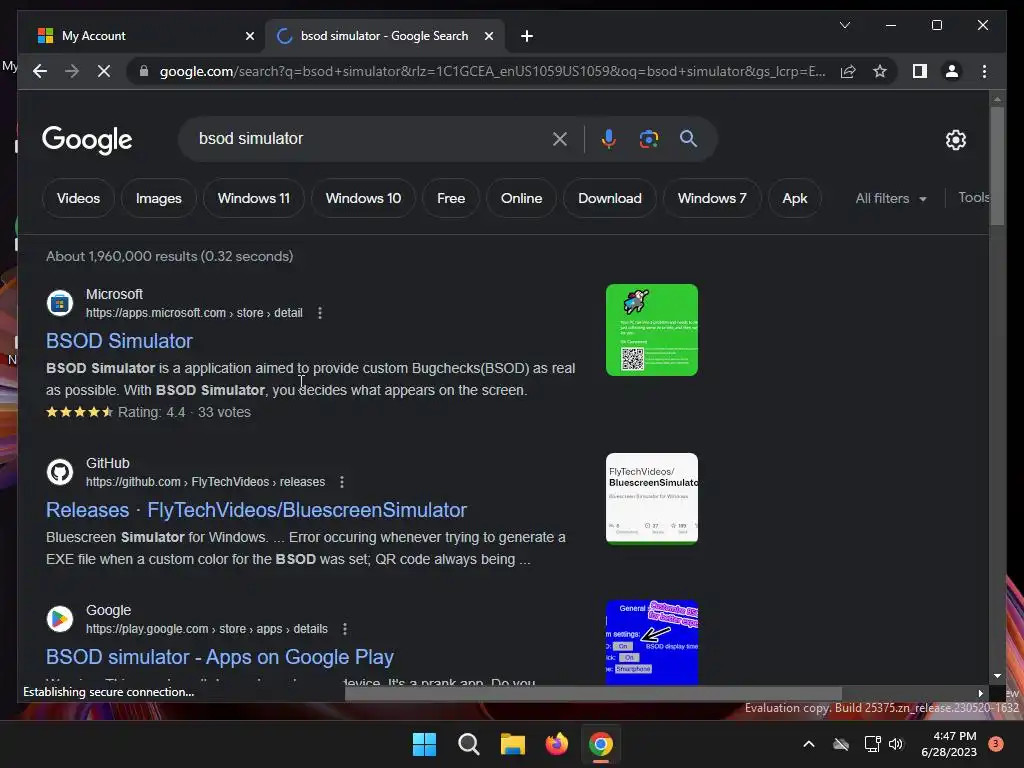Apply the Windows 7 filter chip
Image resolution: width=1024 pixels, height=768 pixels.
pyautogui.click(x=712, y=199)
